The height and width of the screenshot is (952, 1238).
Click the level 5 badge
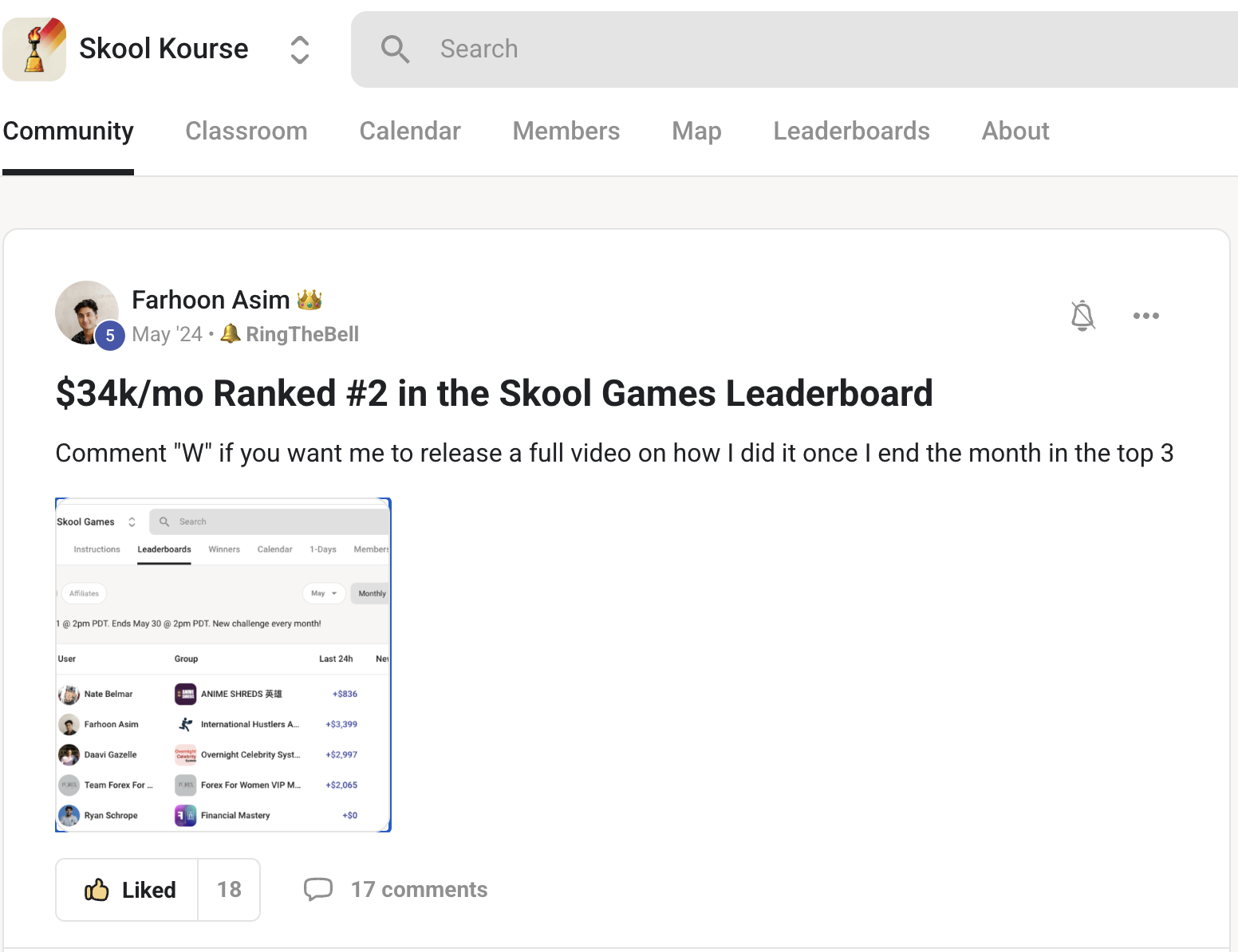[110, 336]
